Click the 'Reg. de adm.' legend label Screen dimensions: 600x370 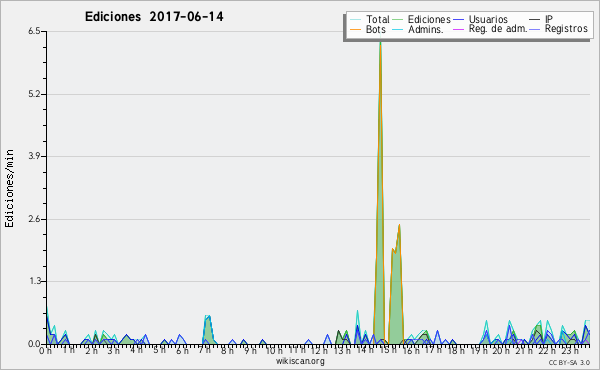pyautogui.click(x=498, y=29)
